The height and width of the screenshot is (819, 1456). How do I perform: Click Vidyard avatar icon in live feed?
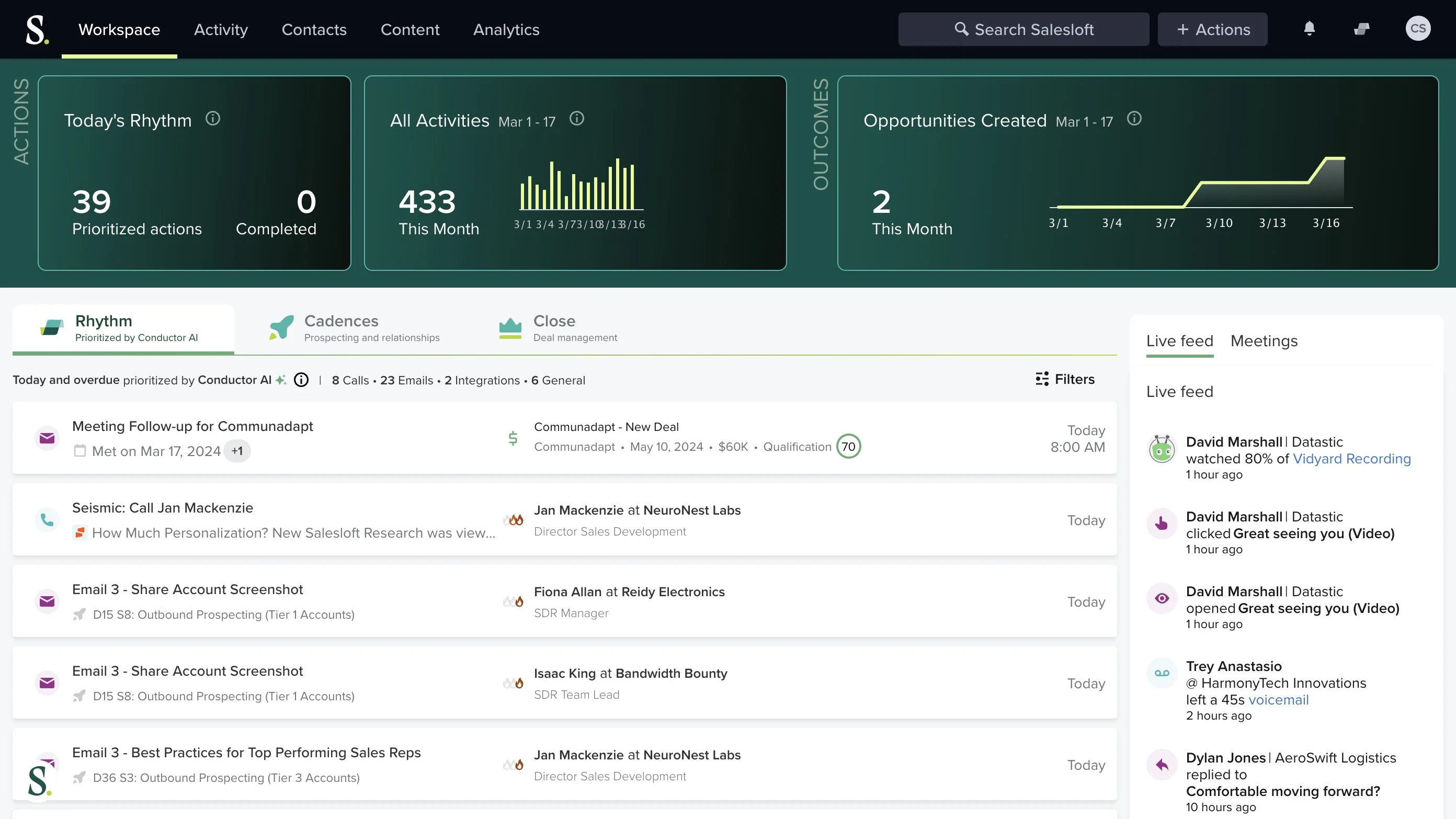1162,449
